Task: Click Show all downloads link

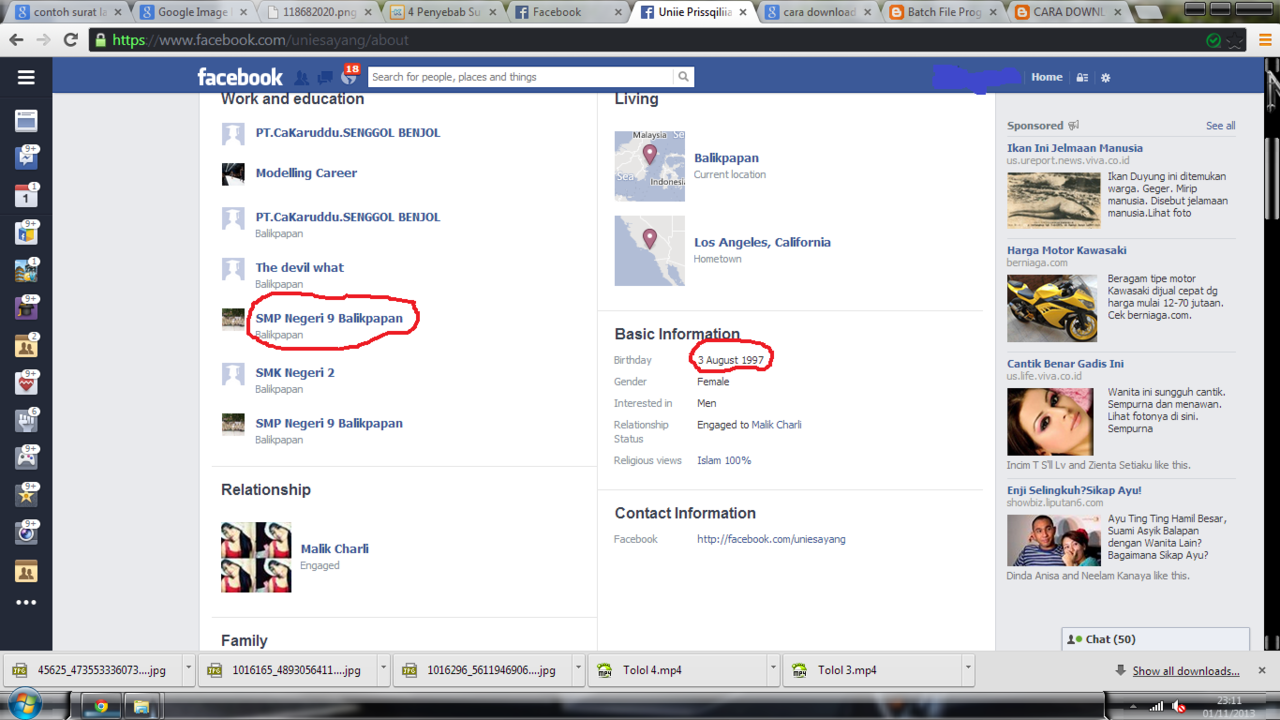Action: pyautogui.click(x=1186, y=671)
